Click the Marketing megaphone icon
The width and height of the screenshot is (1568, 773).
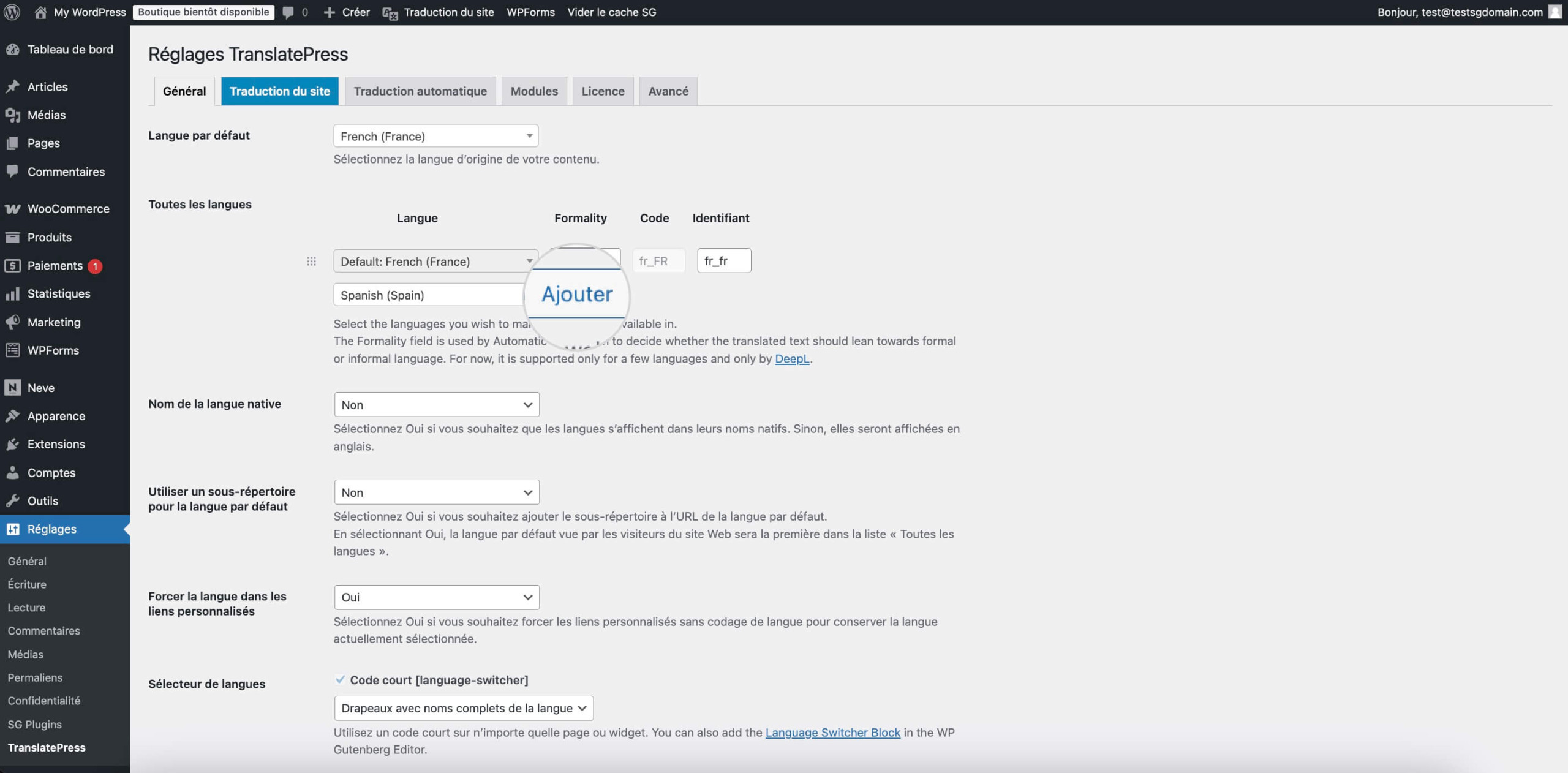tap(13, 322)
